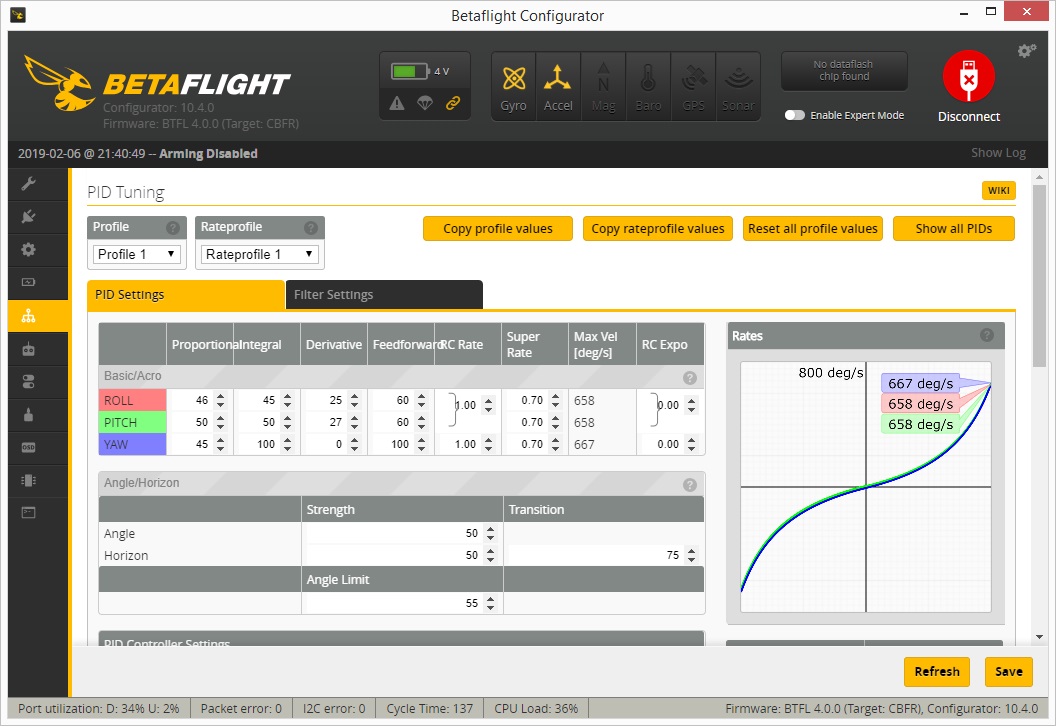Viewport: 1056px width, 726px height.
Task: Open the Blackbox sidebar icon
Action: coord(28,480)
